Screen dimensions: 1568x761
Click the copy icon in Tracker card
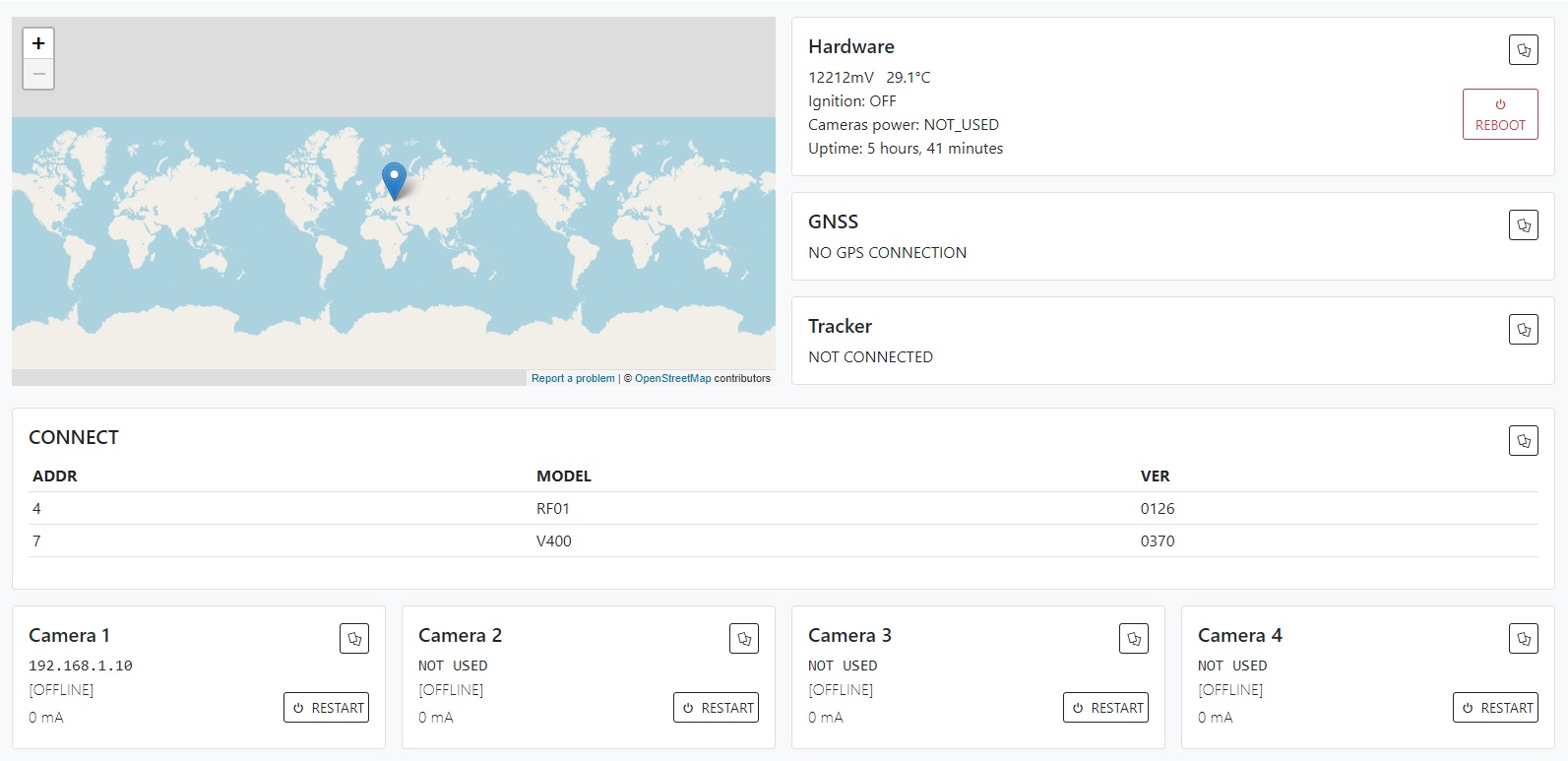[x=1523, y=330]
